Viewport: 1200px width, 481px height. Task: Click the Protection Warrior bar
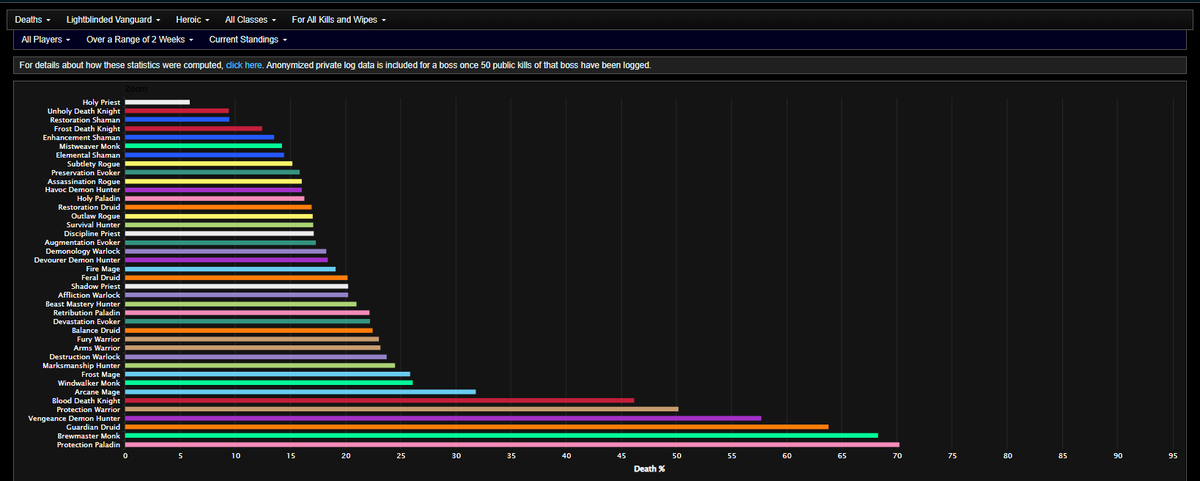point(402,409)
